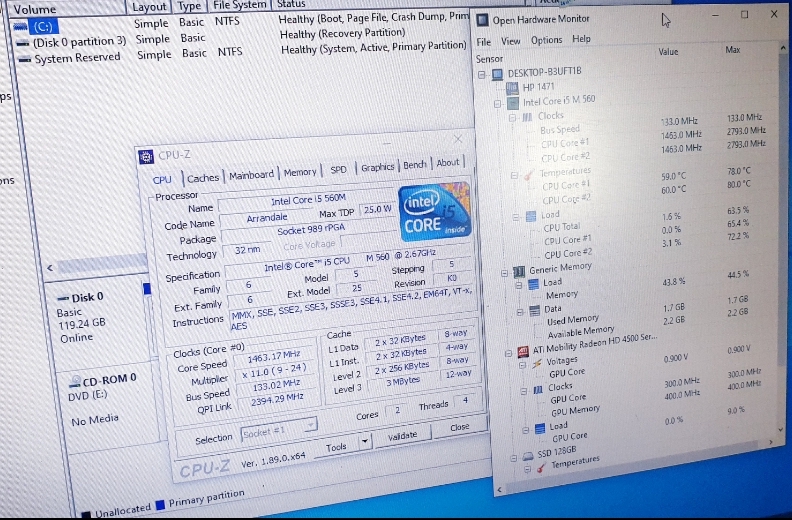792x520 pixels.
Task: Open the Socket #1 selection dropdown
Action: (x=310, y=425)
